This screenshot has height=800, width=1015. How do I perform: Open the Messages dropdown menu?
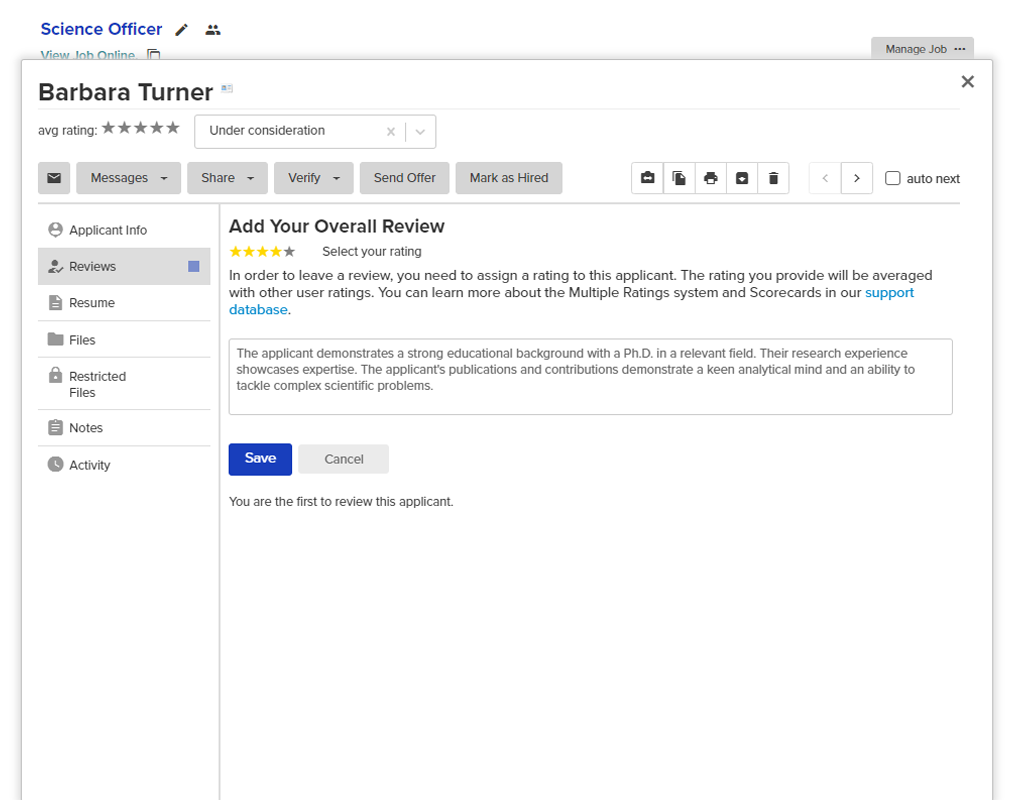click(x=128, y=178)
